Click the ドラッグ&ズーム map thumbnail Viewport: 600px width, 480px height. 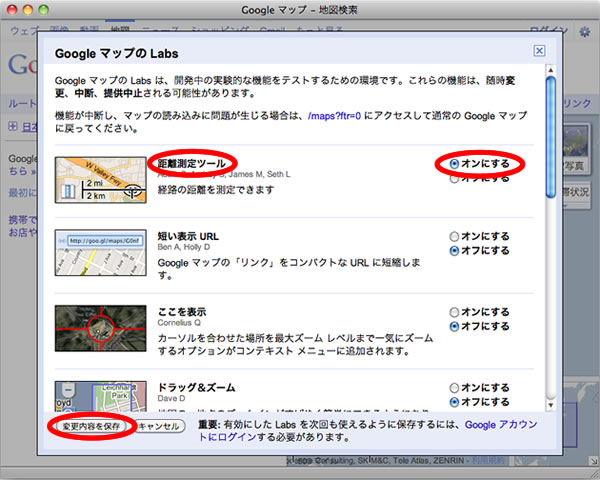click(x=101, y=396)
